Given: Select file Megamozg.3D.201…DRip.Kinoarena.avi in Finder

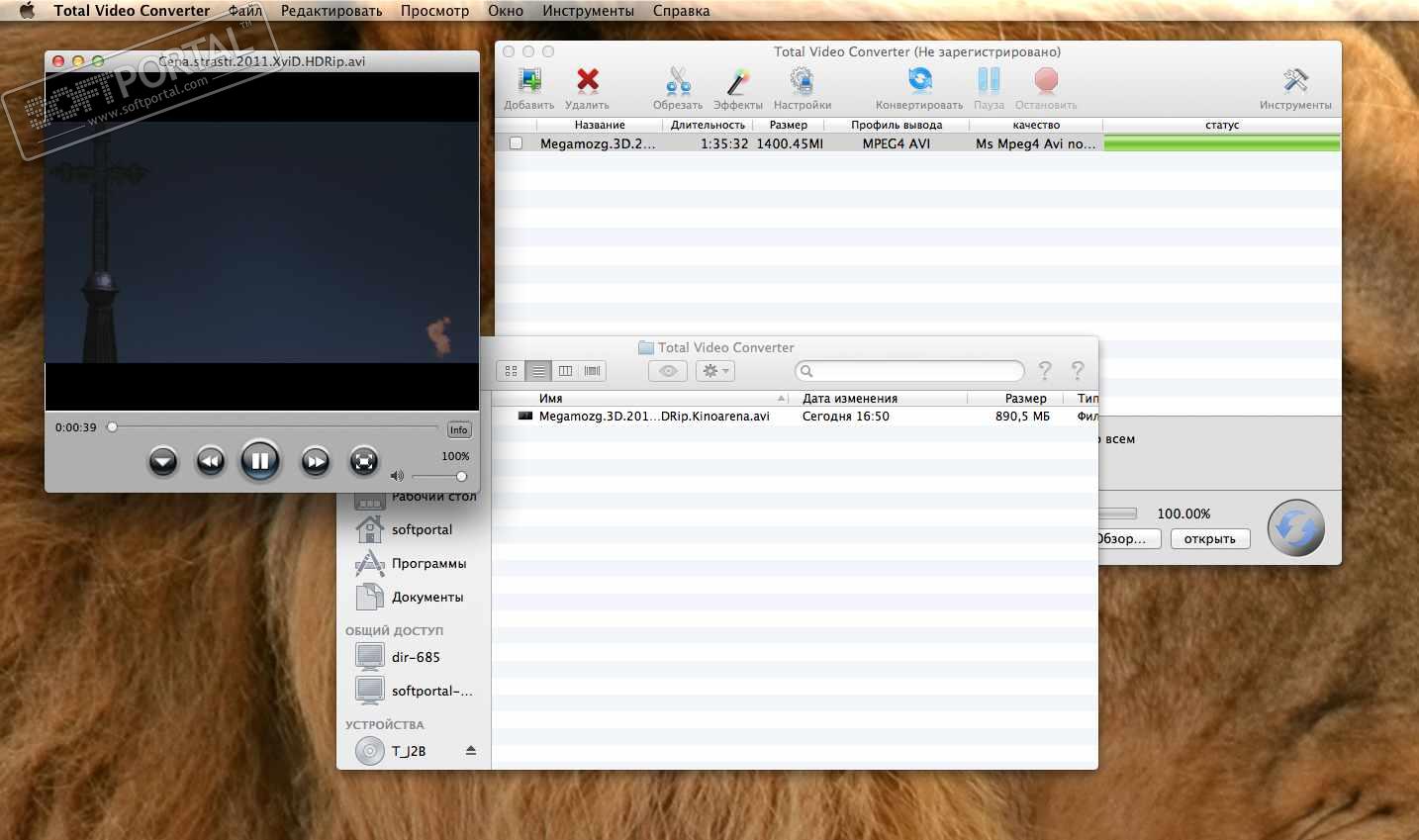Looking at the screenshot, I should (654, 417).
